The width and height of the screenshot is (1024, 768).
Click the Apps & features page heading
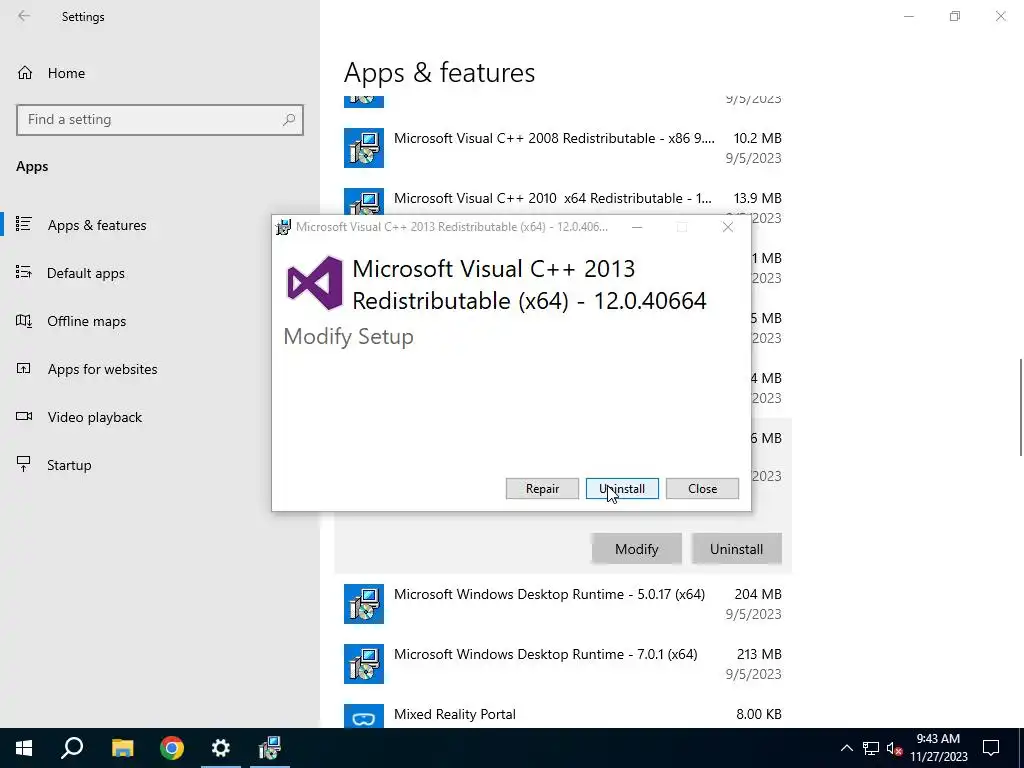440,72
